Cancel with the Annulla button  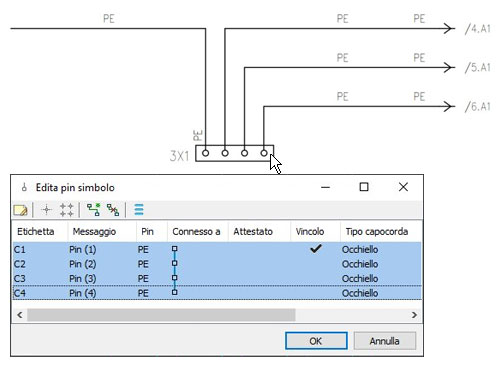(x=384, y=341)
